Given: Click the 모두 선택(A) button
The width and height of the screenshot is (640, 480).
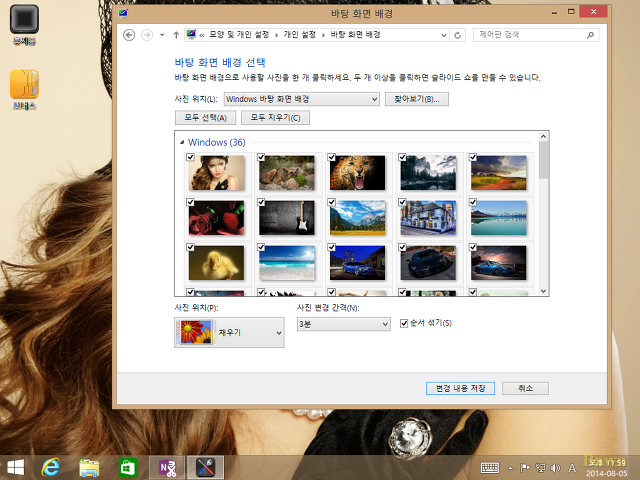Looking at the screenshot, I should coord(205,118).
